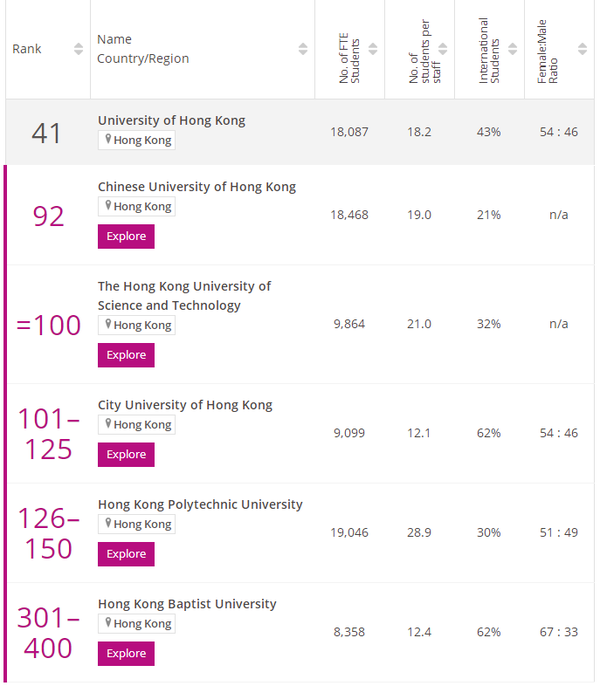
Task: Explore Hong Kong Polytechnic University
Action: coord(126,554)
